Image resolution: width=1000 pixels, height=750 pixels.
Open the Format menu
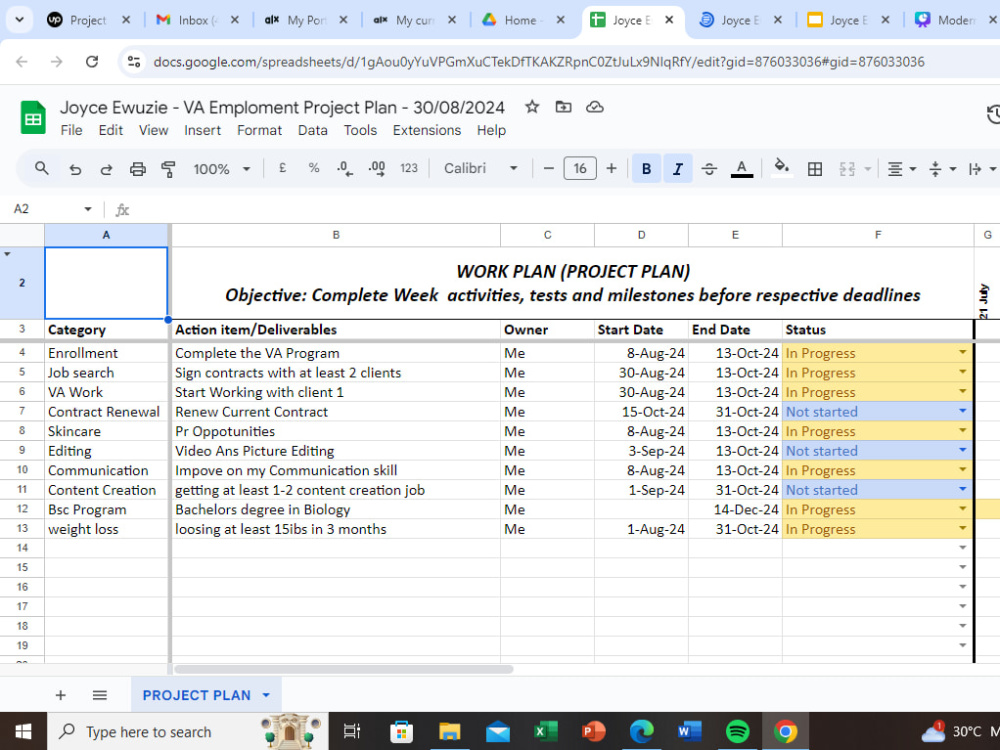click(259, 130)
